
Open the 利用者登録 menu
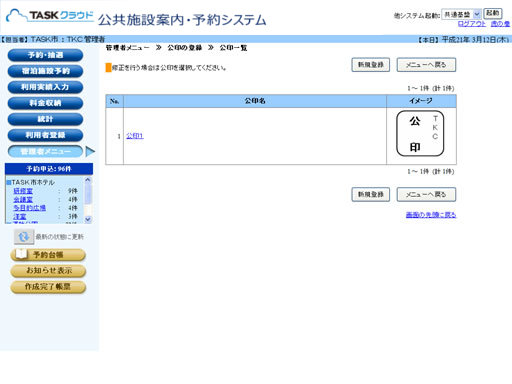coord(45,135)
